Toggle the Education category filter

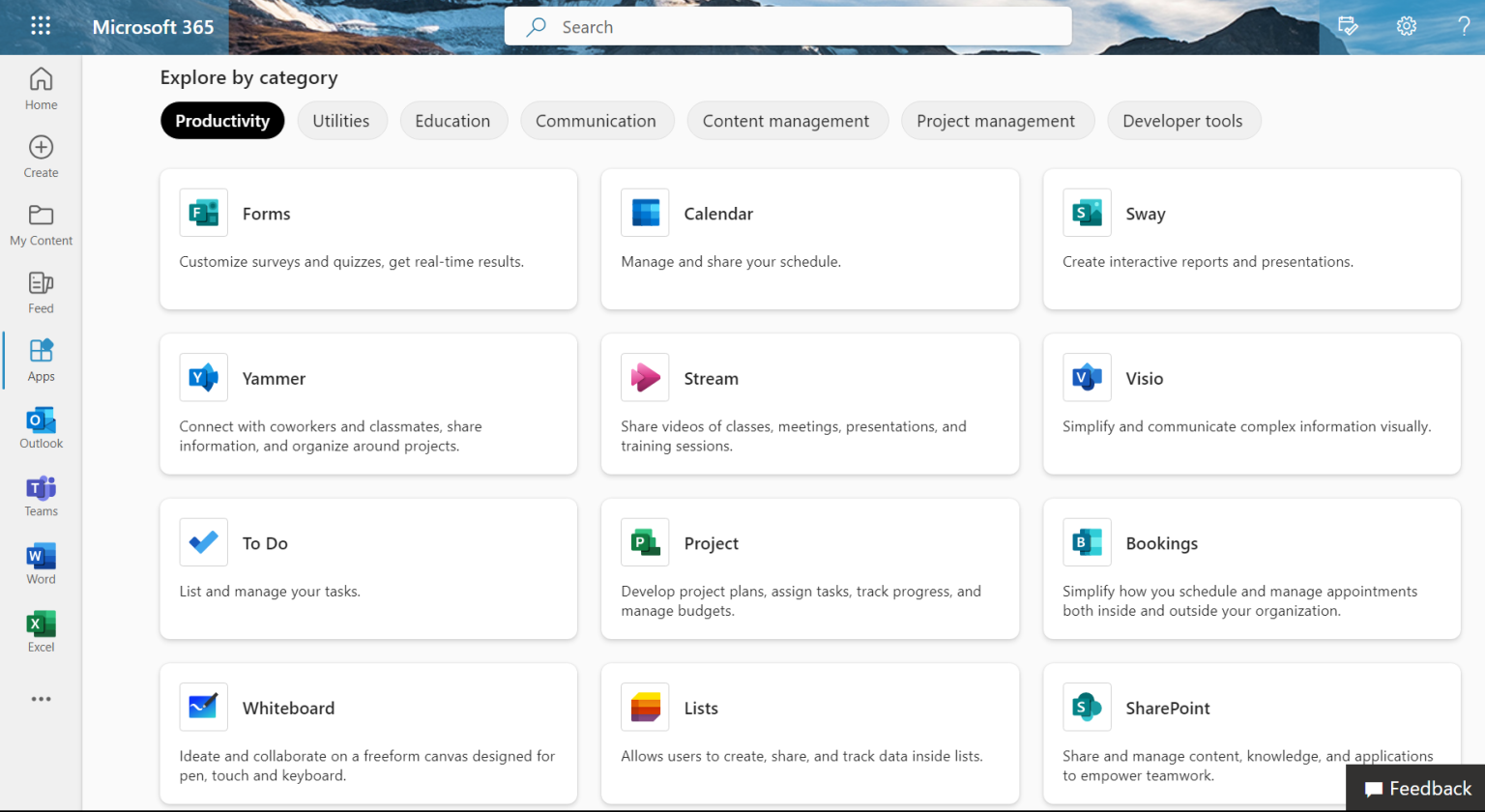point(453,120)
